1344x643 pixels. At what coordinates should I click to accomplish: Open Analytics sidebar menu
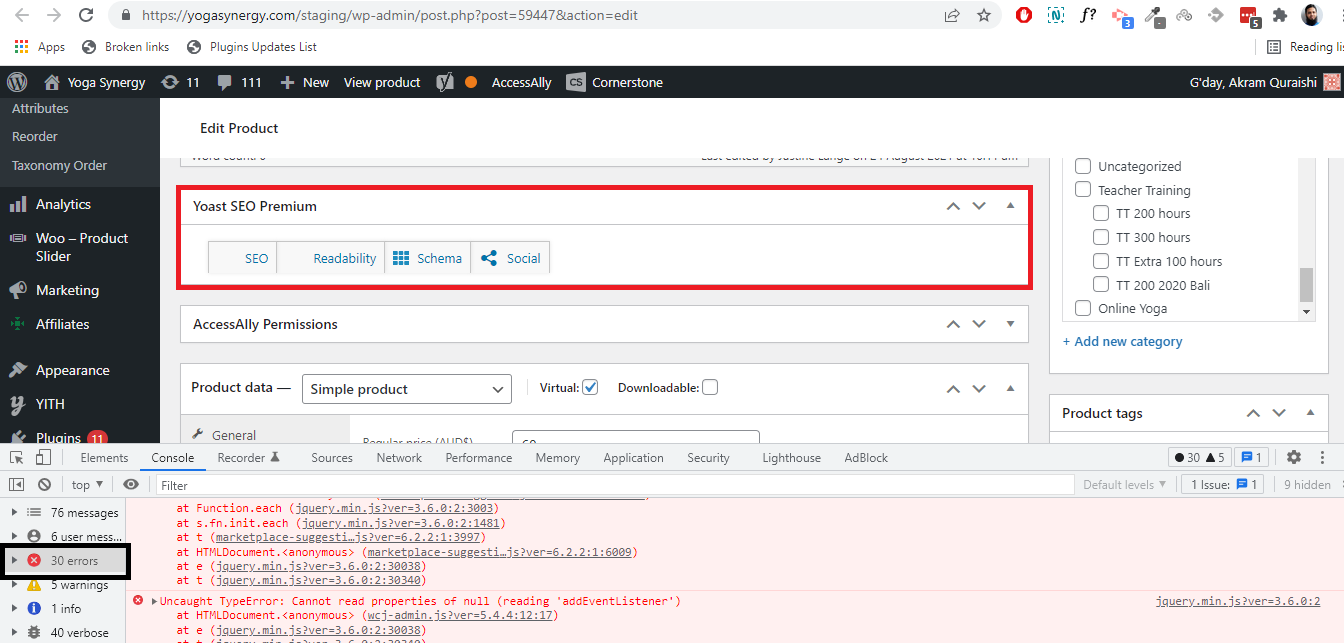[x=63, y=204]
